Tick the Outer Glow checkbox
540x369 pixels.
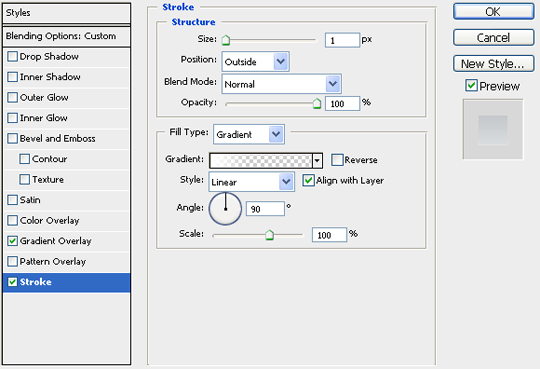(12, 98)
